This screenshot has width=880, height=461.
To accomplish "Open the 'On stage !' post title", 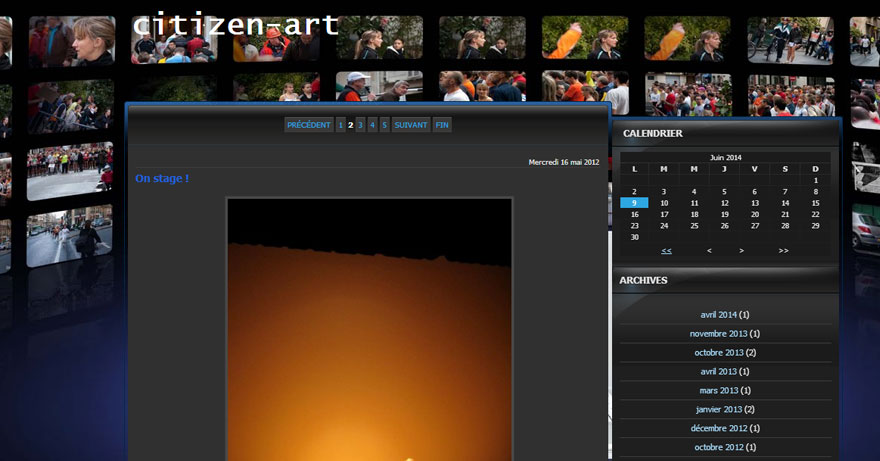I will [162, 179].
